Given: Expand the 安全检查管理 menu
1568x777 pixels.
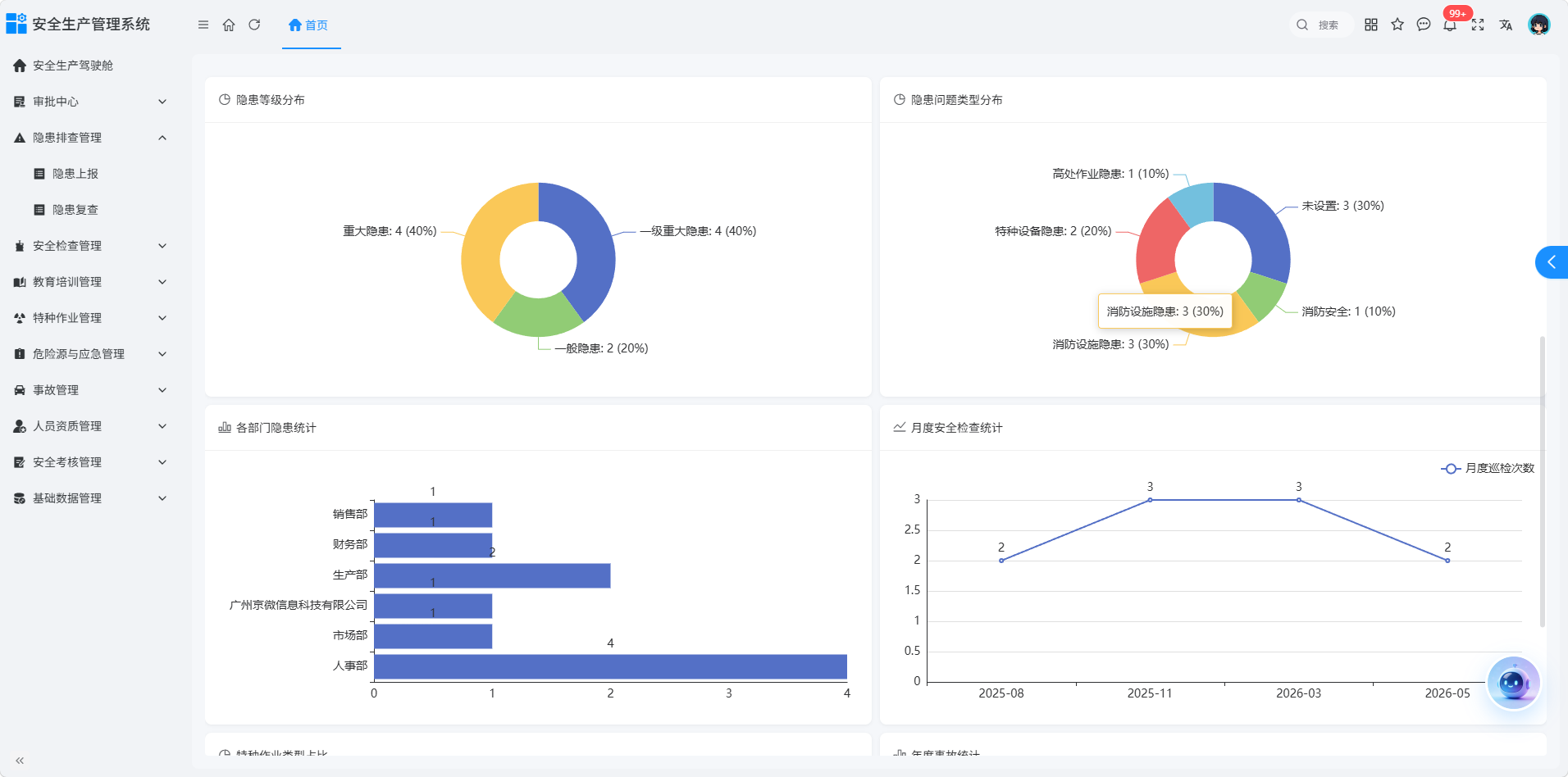Looking at the screenshot, I should point(90,246).
